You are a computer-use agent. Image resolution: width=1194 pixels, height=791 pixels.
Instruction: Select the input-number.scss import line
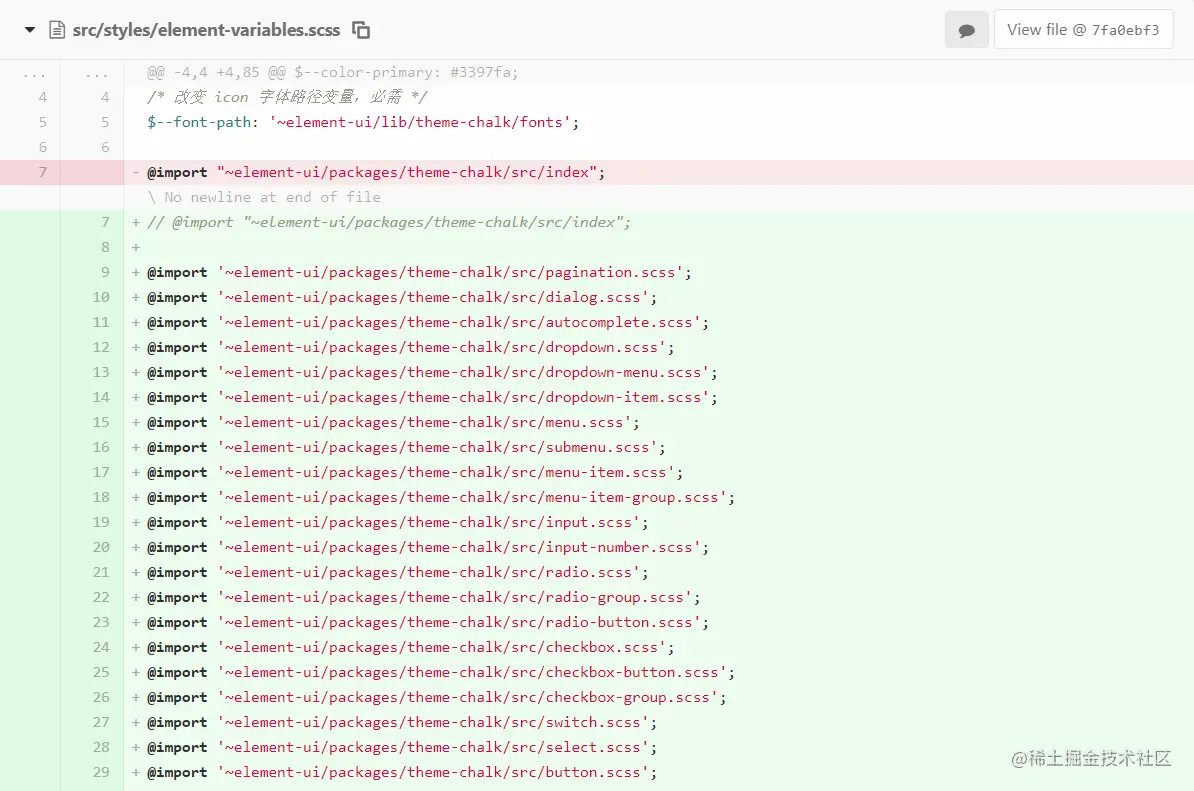coord(428,547)
